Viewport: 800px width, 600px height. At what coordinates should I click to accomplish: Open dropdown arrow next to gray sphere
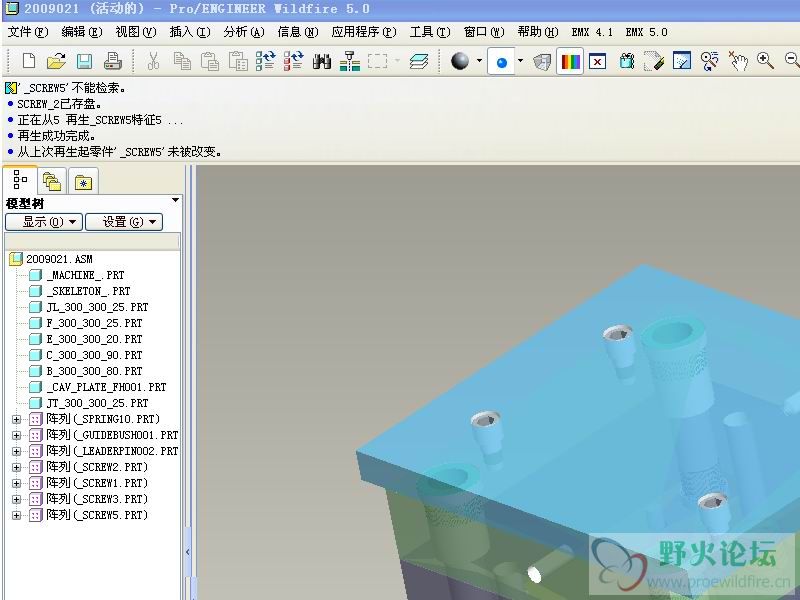coord(480,61)
